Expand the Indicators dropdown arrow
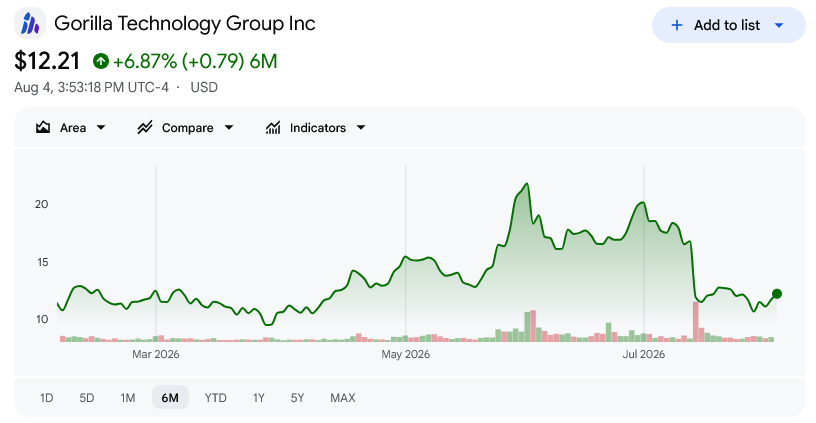This screenshot has height=423, width=816. tap(361, 127)
